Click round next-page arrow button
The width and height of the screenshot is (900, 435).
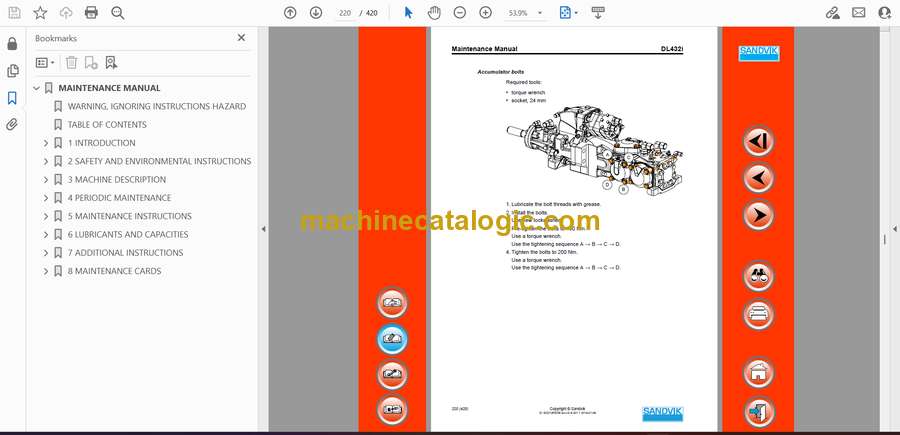(x=758, y=215)
